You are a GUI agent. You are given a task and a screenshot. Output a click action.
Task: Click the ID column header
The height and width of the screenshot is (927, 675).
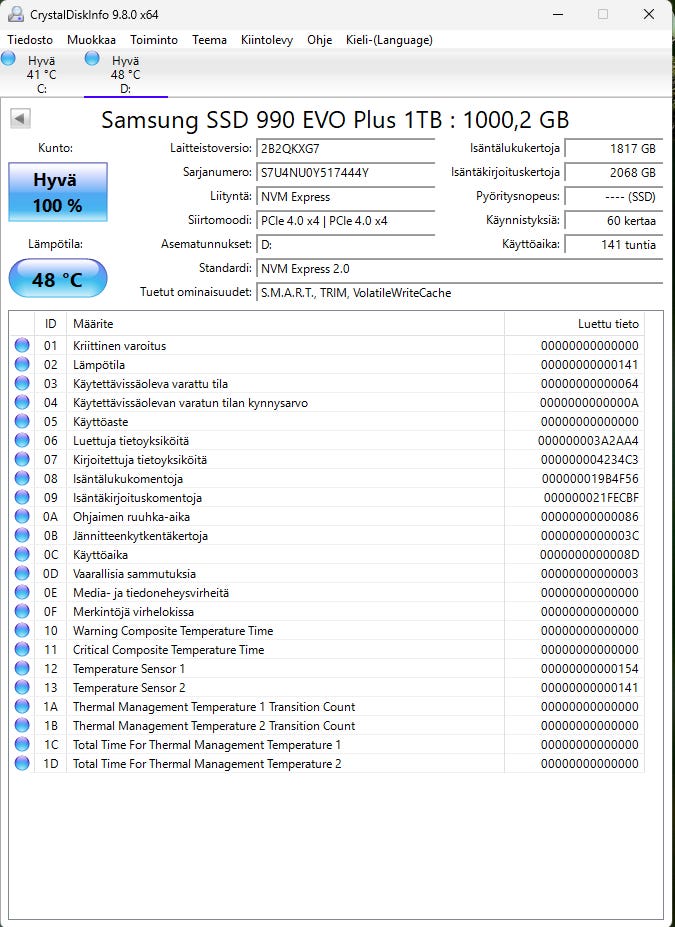pyautogui.click(x=50, y=323)
